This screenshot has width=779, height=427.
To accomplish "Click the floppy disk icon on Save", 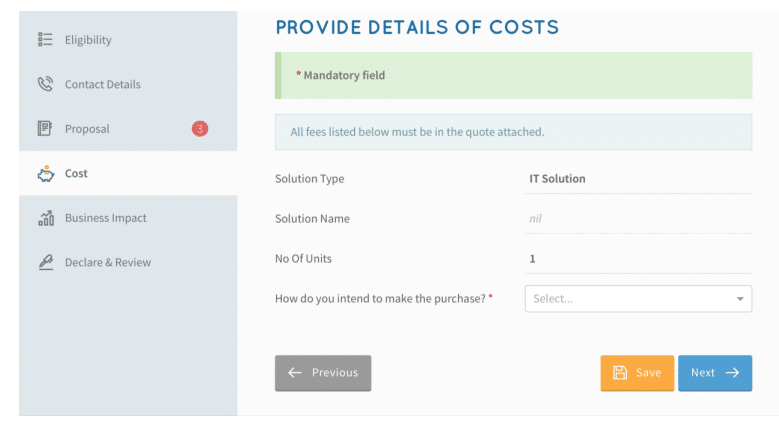I will (620, 373).
